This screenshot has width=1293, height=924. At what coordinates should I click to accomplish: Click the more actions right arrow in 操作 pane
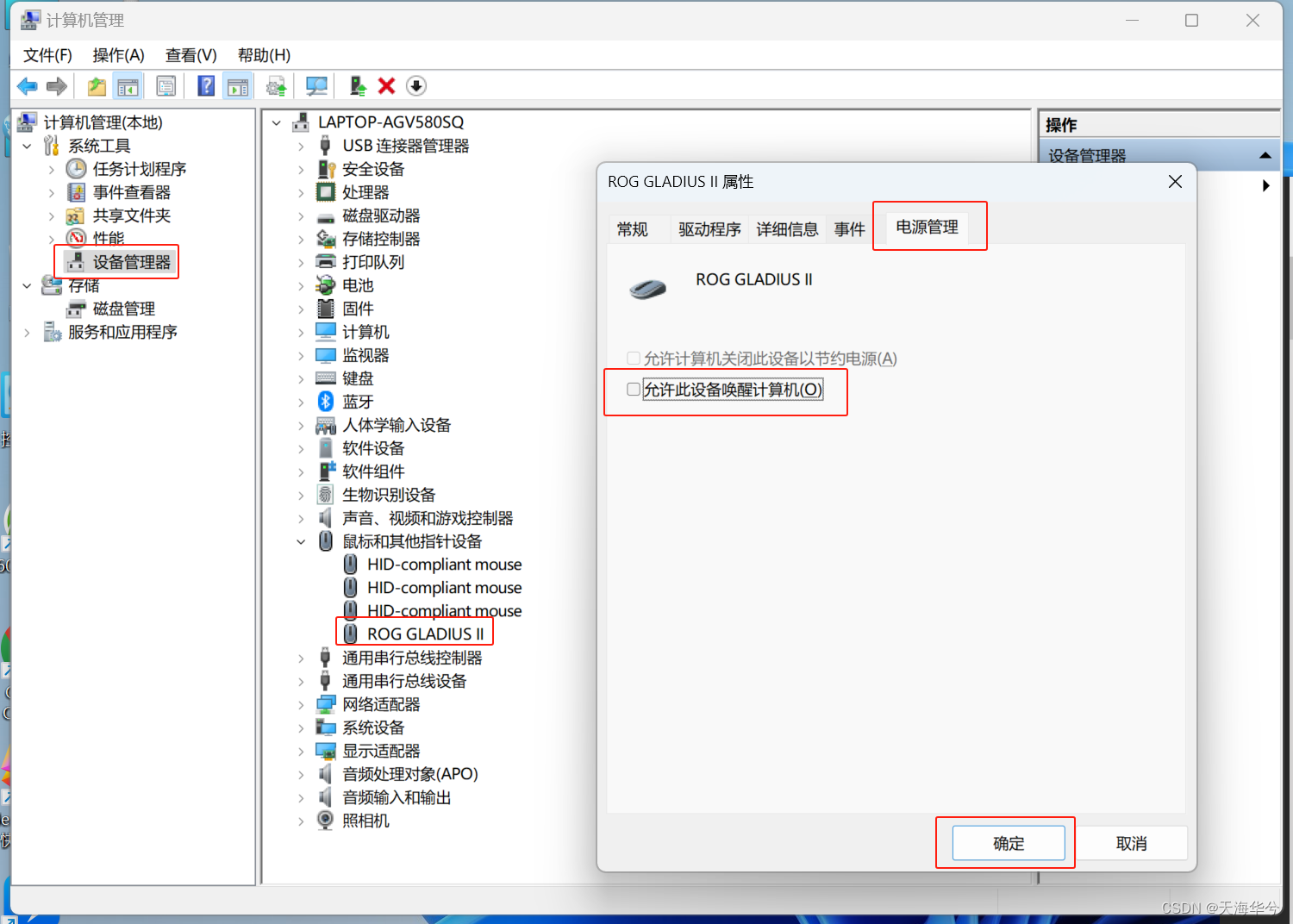point(1265,185)
